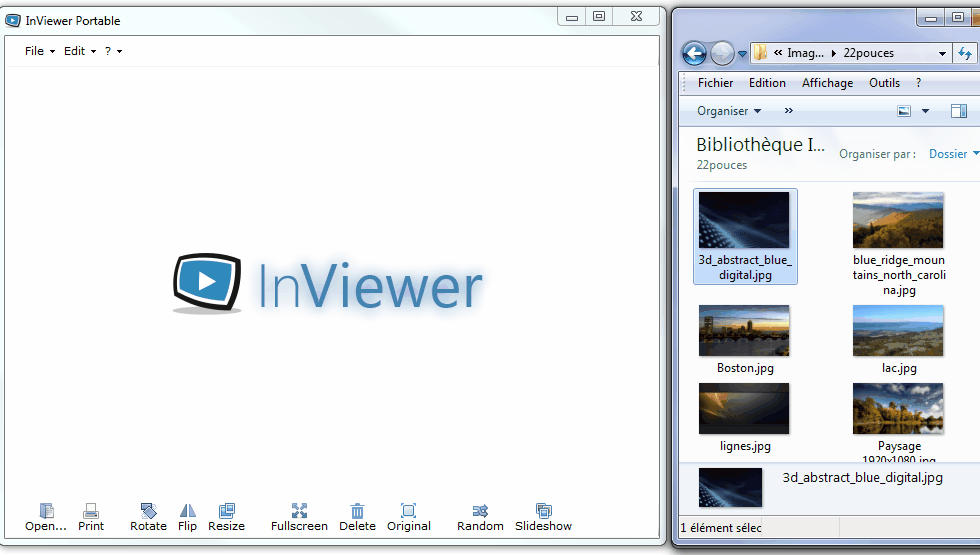This screenshot has width=980, height=555.
Task: Expand the recent pages arrow beside the nav buttons
Action: 742,54
